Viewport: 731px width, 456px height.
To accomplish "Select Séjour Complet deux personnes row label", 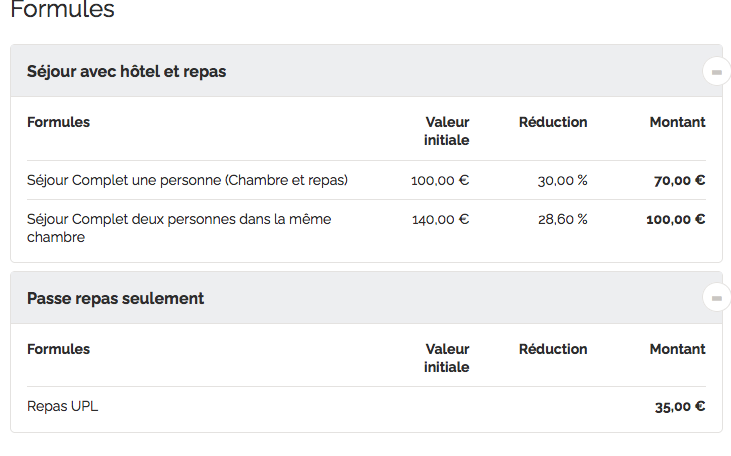I will click(x=179, y=228).
